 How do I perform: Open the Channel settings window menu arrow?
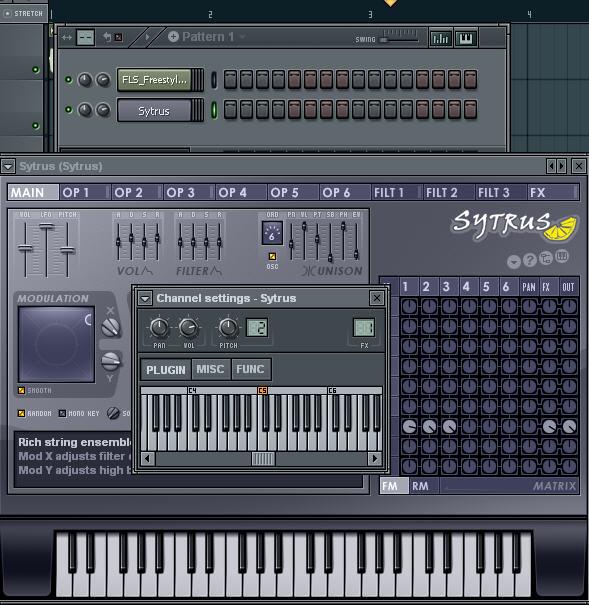pos(145,298)
